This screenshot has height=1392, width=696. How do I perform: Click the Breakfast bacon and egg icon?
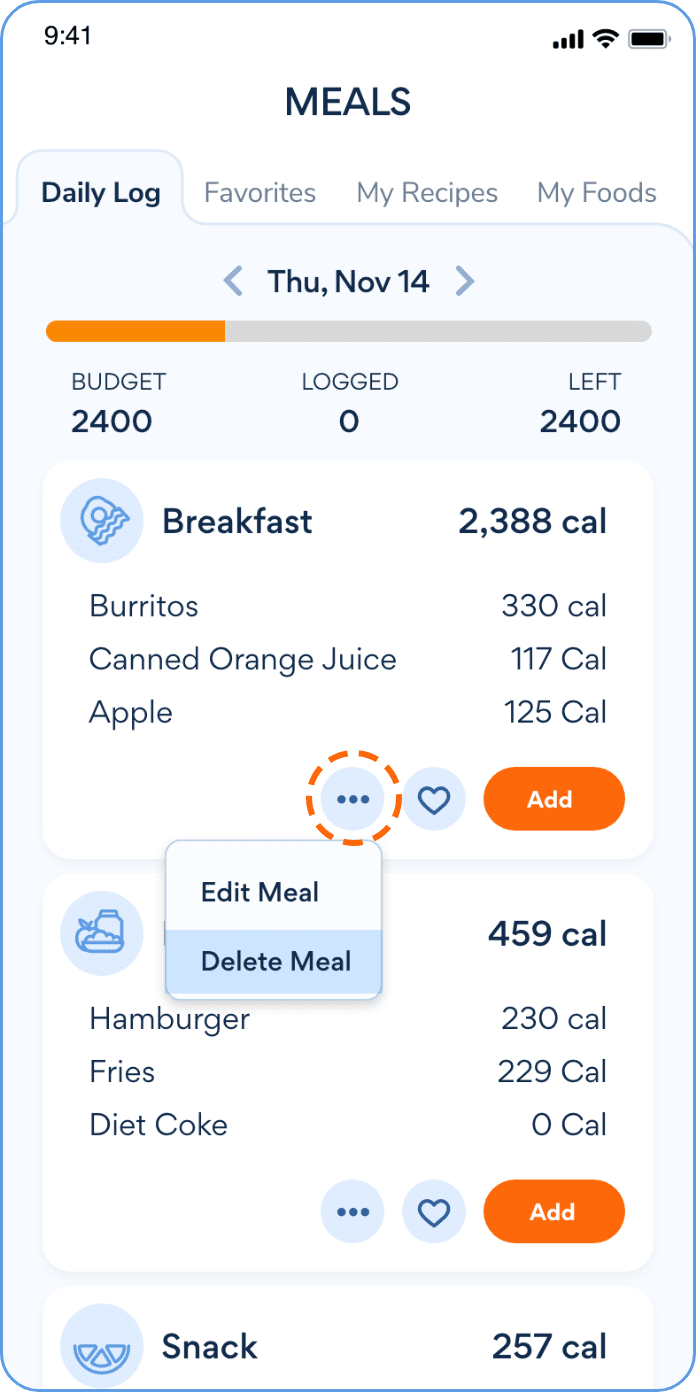coord(101,521)
